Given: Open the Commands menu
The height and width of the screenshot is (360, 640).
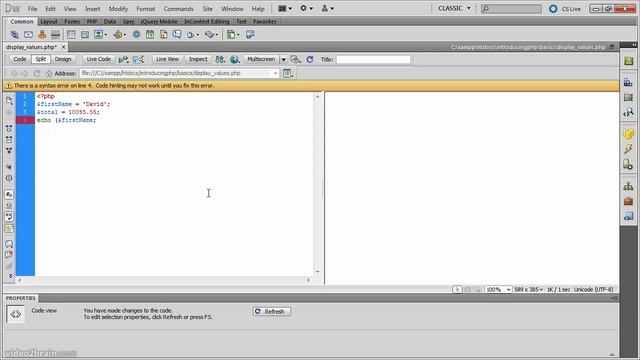Looking at the screenshot, I should coord(178,9).
